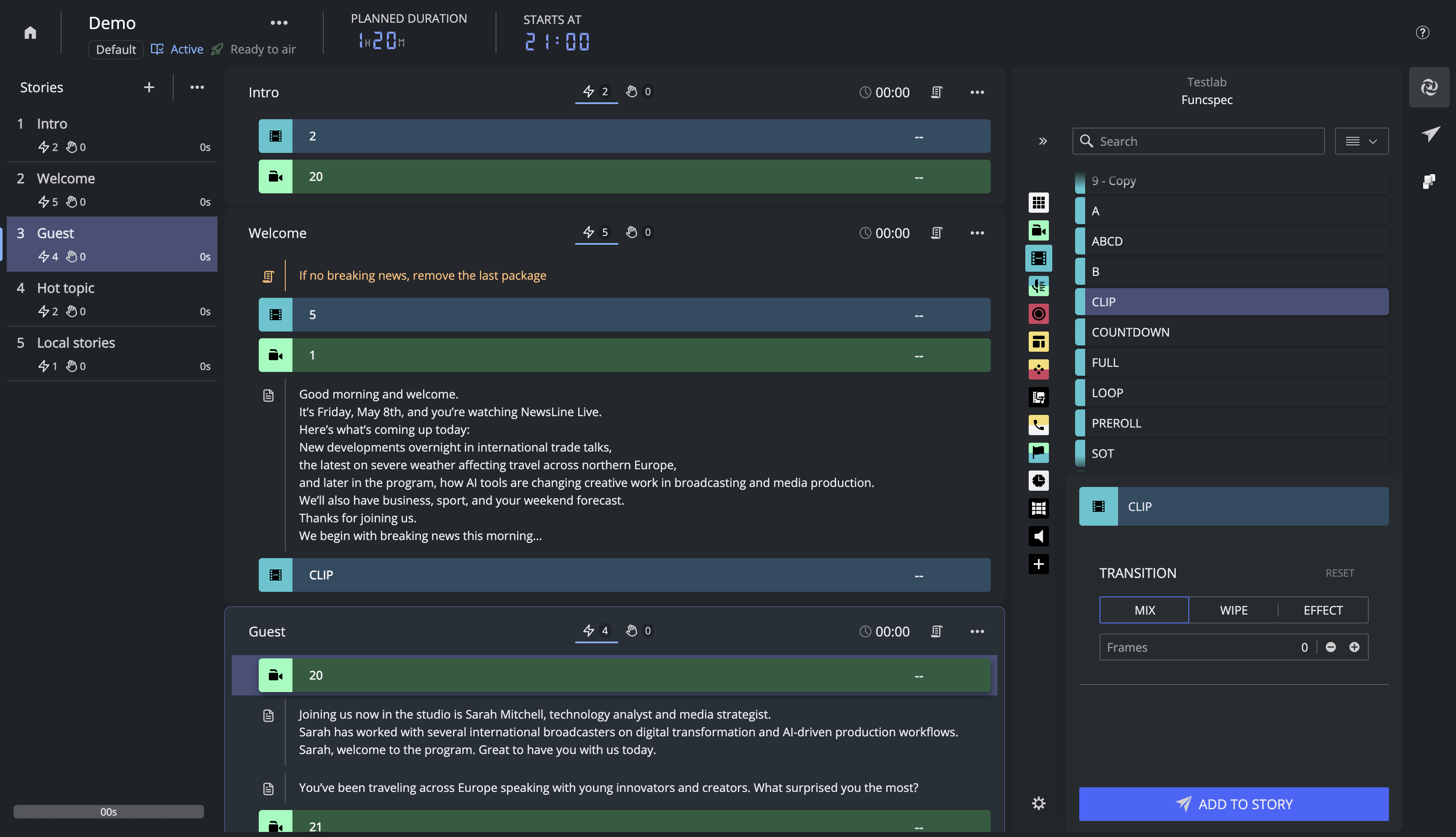Open the all templates grid filter
This screenshot has width=1456, height=837.
point(1038,202)
